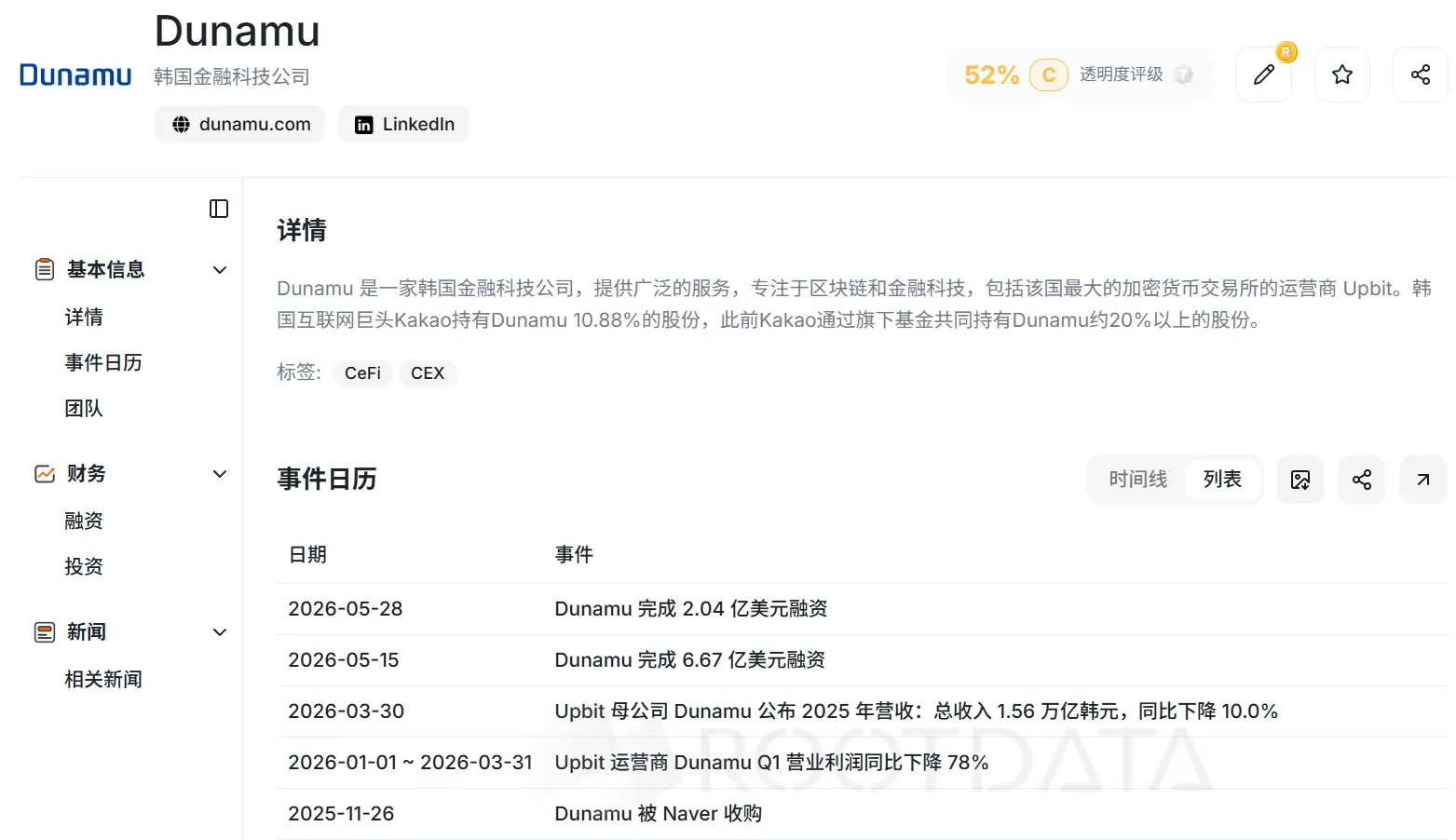
Task: Click the C rating badge
Action: tap(1049, 75)
